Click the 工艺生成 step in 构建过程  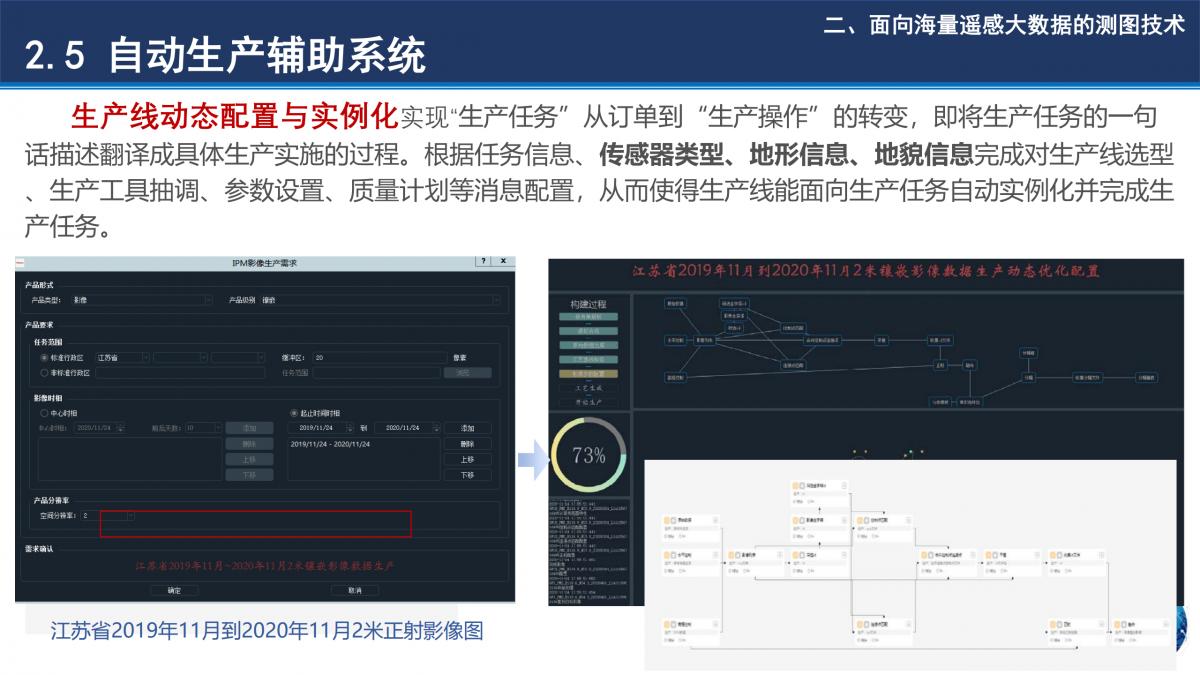[588, 387]
